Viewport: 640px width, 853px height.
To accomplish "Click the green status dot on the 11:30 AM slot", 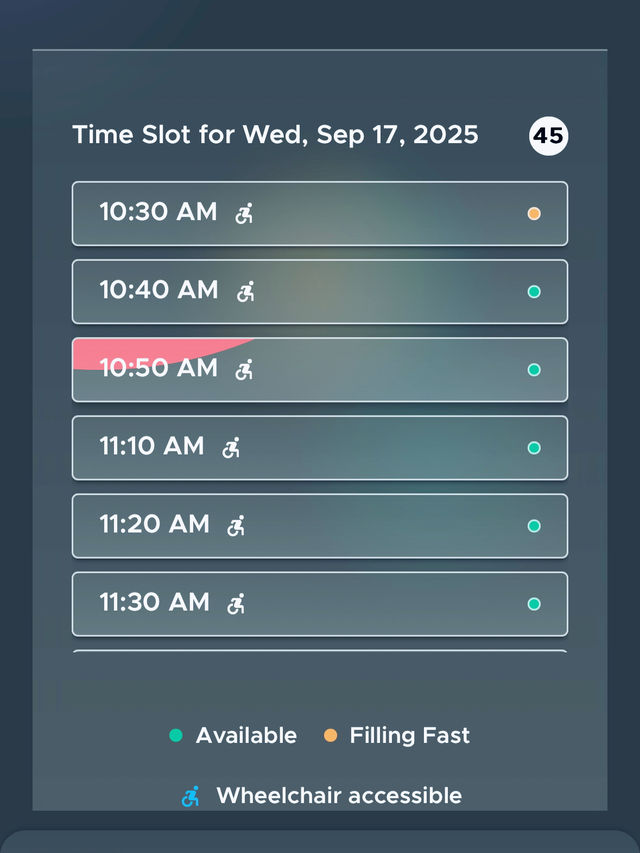I will point(535,603).
